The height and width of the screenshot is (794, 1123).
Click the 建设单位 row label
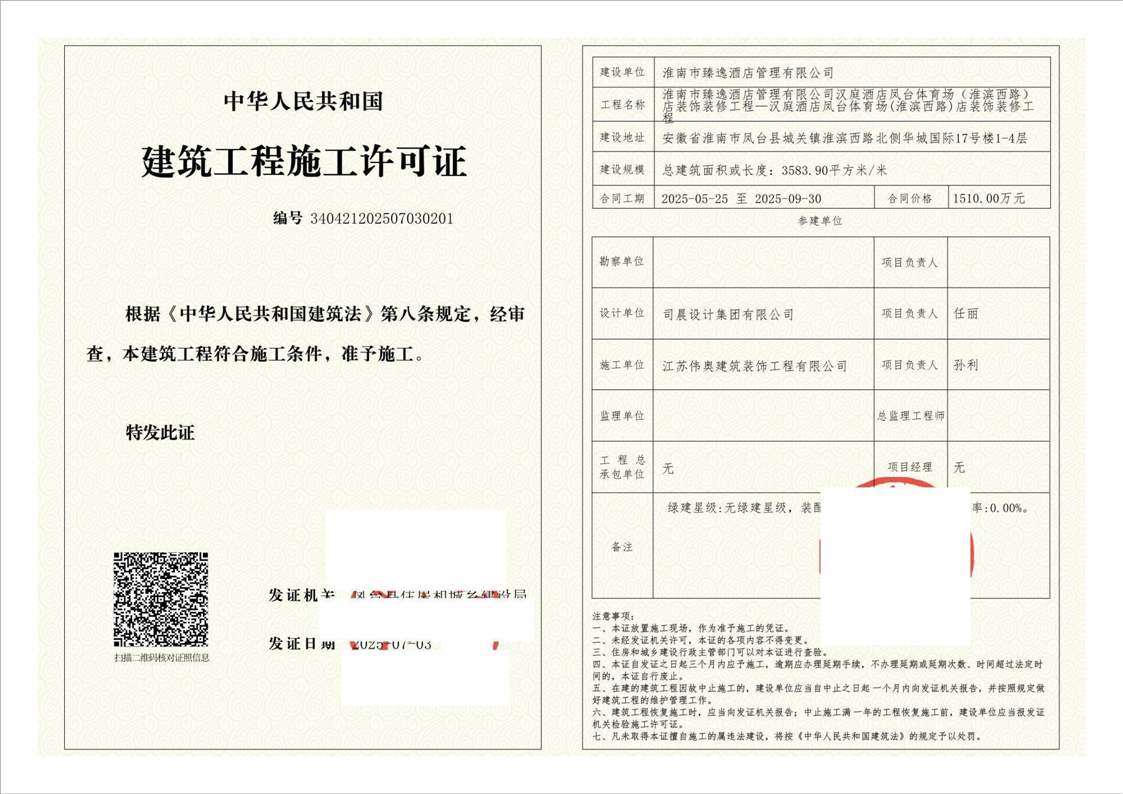point(622,72)
